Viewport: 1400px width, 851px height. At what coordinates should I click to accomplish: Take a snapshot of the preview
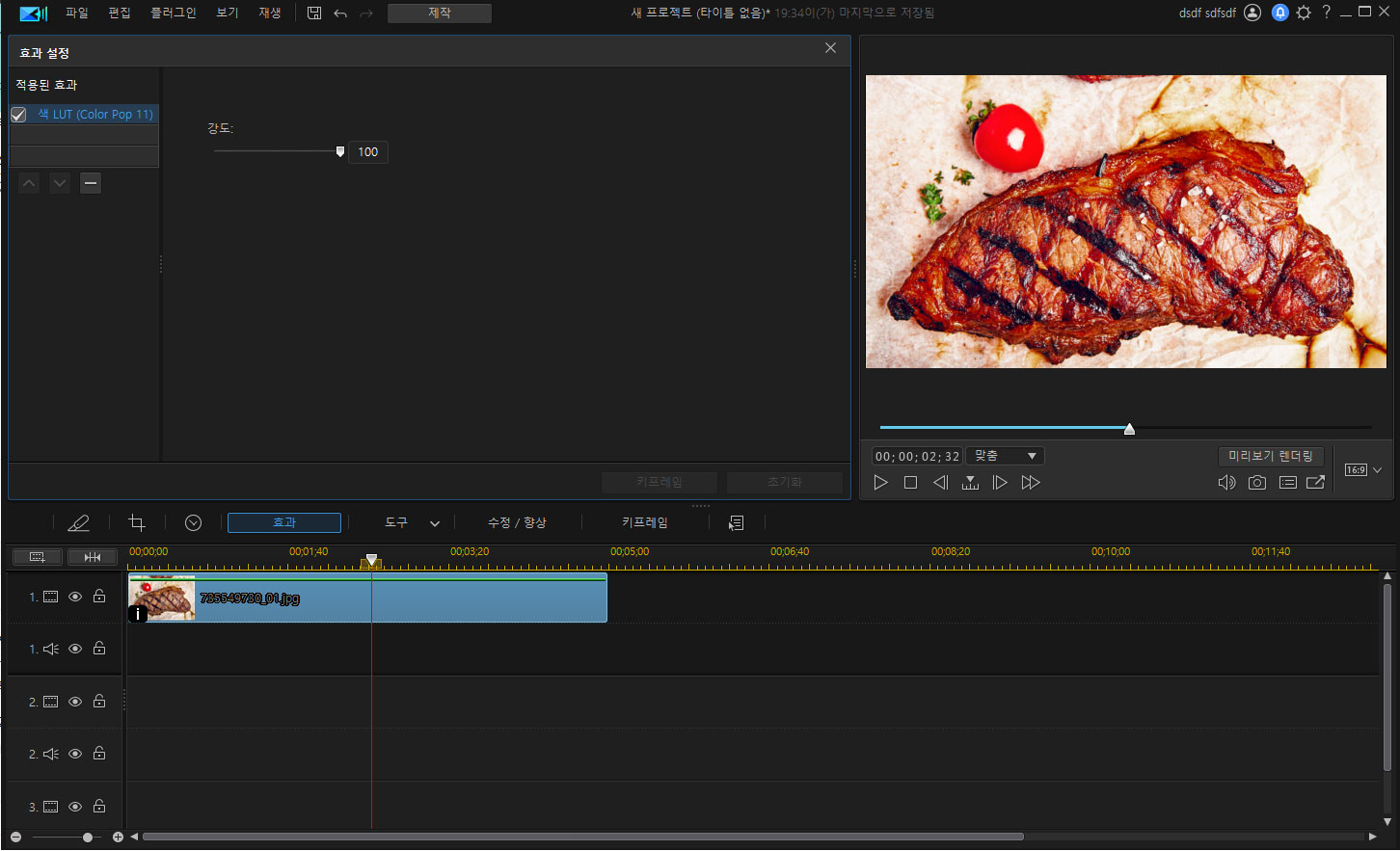(x=1257, y=483)
